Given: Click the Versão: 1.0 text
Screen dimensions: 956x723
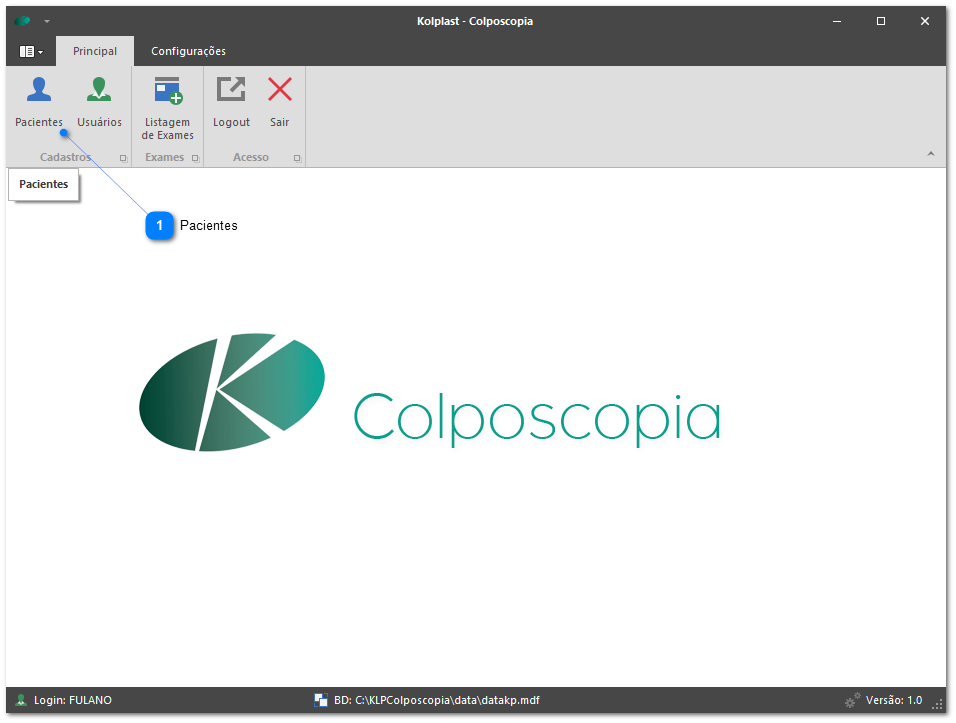Looking at the screenshot, I should (894, 700).
